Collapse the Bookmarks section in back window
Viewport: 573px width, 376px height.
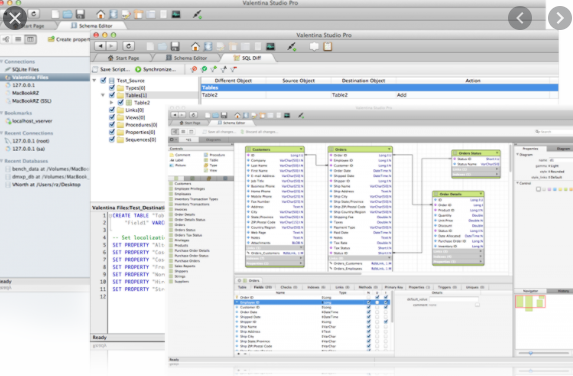click(2, 113)
